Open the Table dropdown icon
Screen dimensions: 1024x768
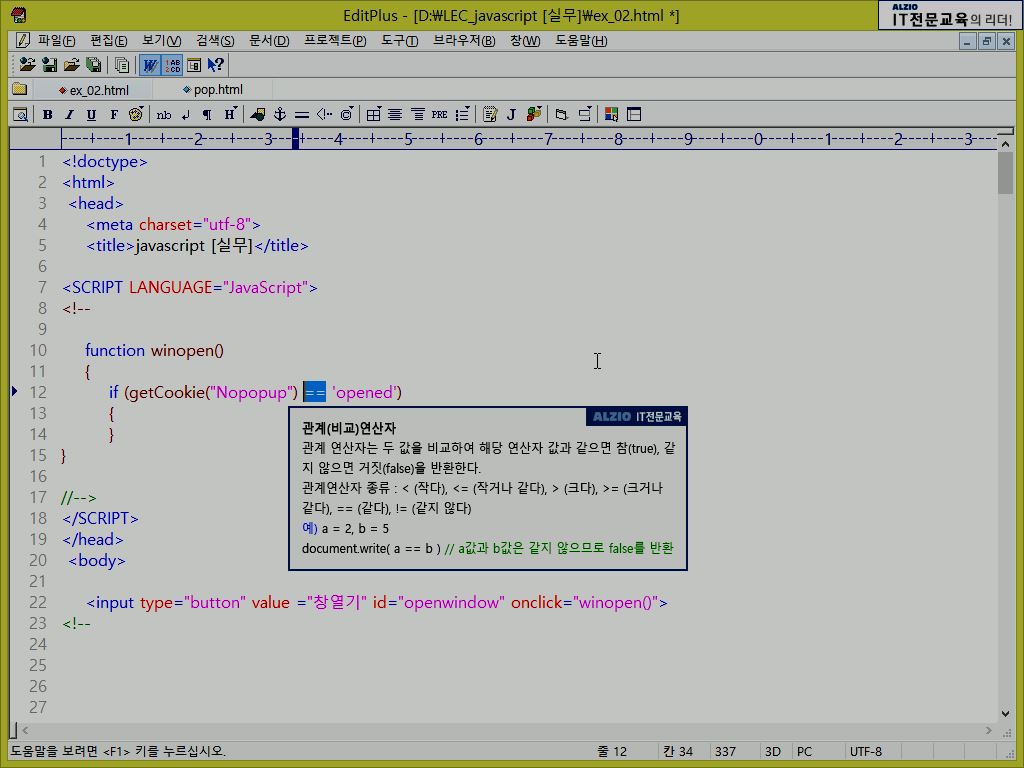point(374,115)
